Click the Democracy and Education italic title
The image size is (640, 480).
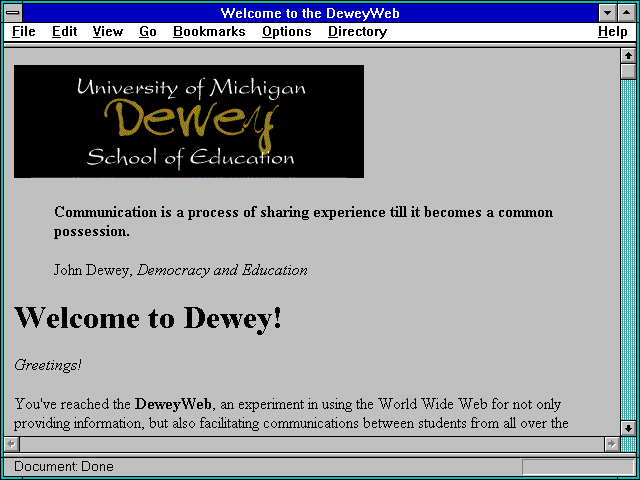tap(222, 270)
